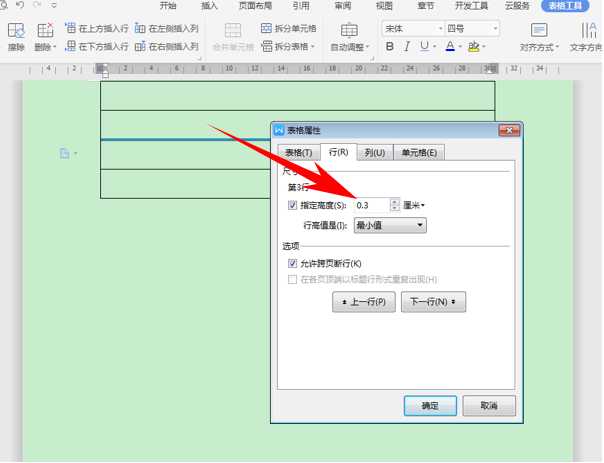The image size is (604, 463).
Task: Insert column to left (在左侧插入列)
Action: tap(166, 29)
